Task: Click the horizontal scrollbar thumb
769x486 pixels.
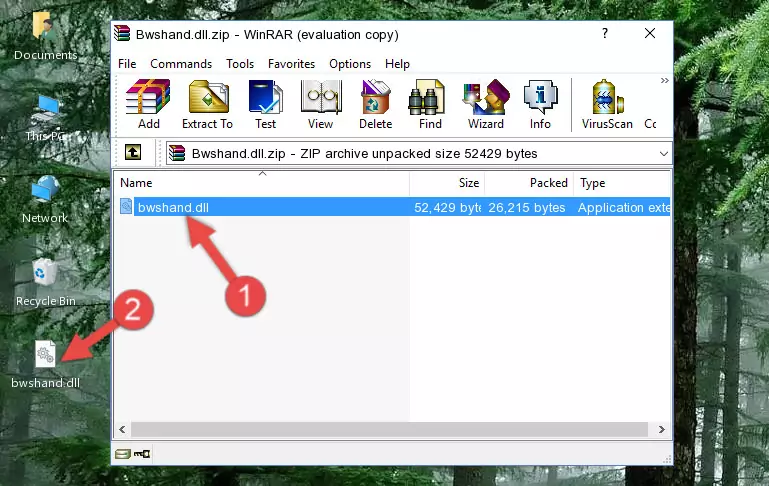Action: pos(389,430)
